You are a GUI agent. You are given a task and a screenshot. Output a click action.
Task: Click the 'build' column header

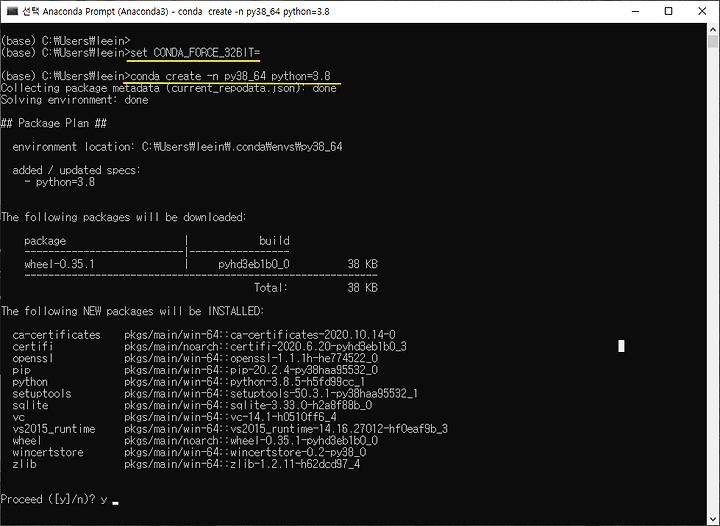[x=274, y=241]
